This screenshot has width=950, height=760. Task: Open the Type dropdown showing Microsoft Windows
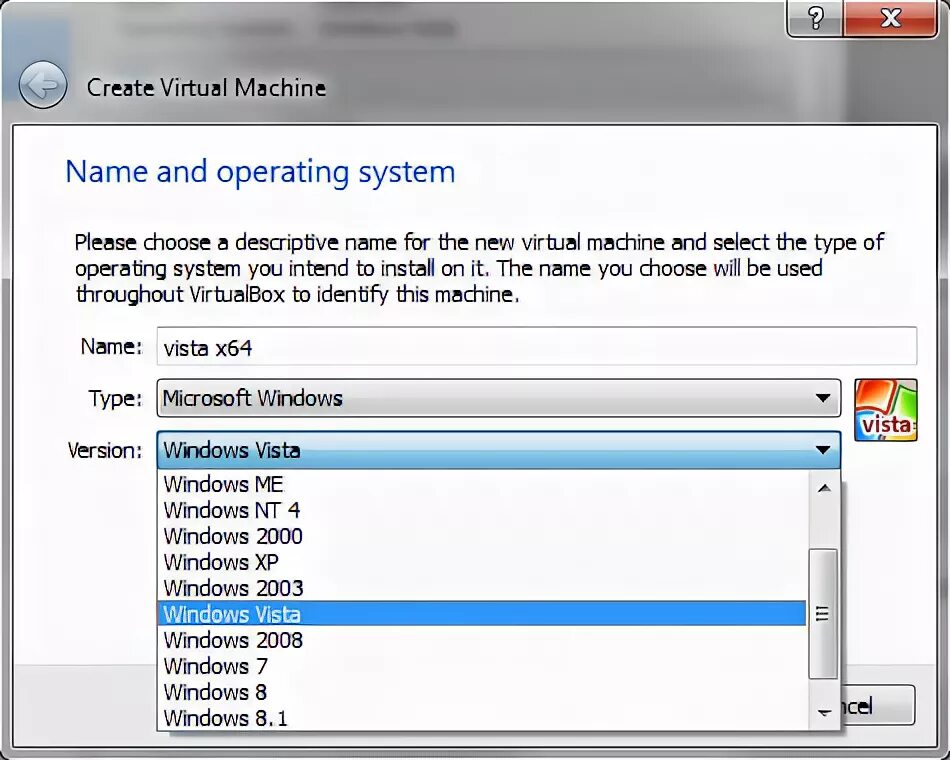click(x=499, y=398)
